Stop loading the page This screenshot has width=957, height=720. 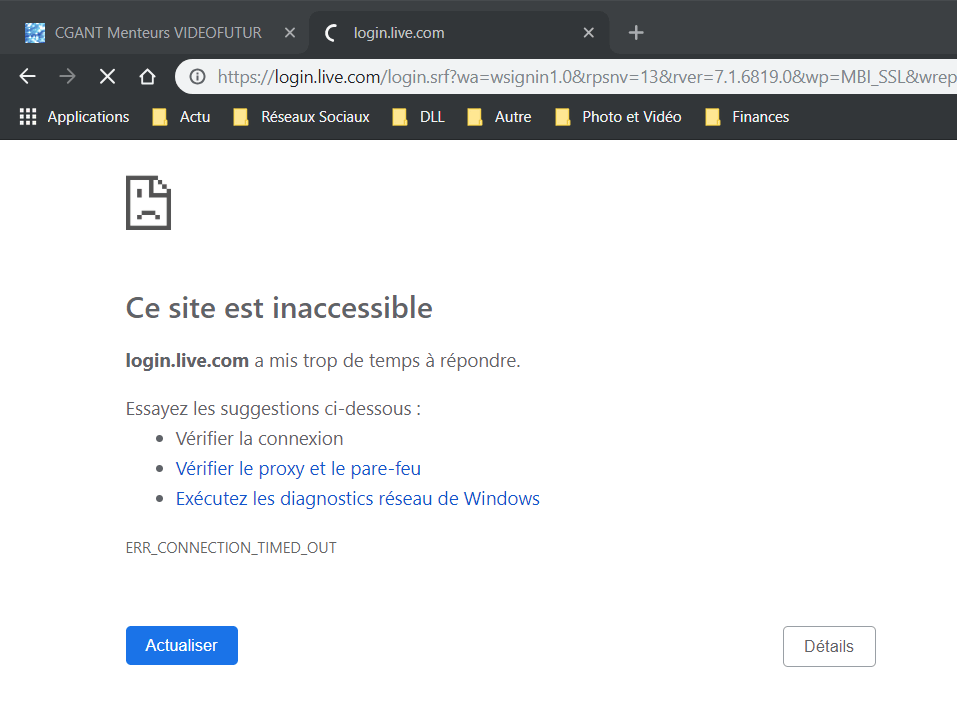pos(107,76)
